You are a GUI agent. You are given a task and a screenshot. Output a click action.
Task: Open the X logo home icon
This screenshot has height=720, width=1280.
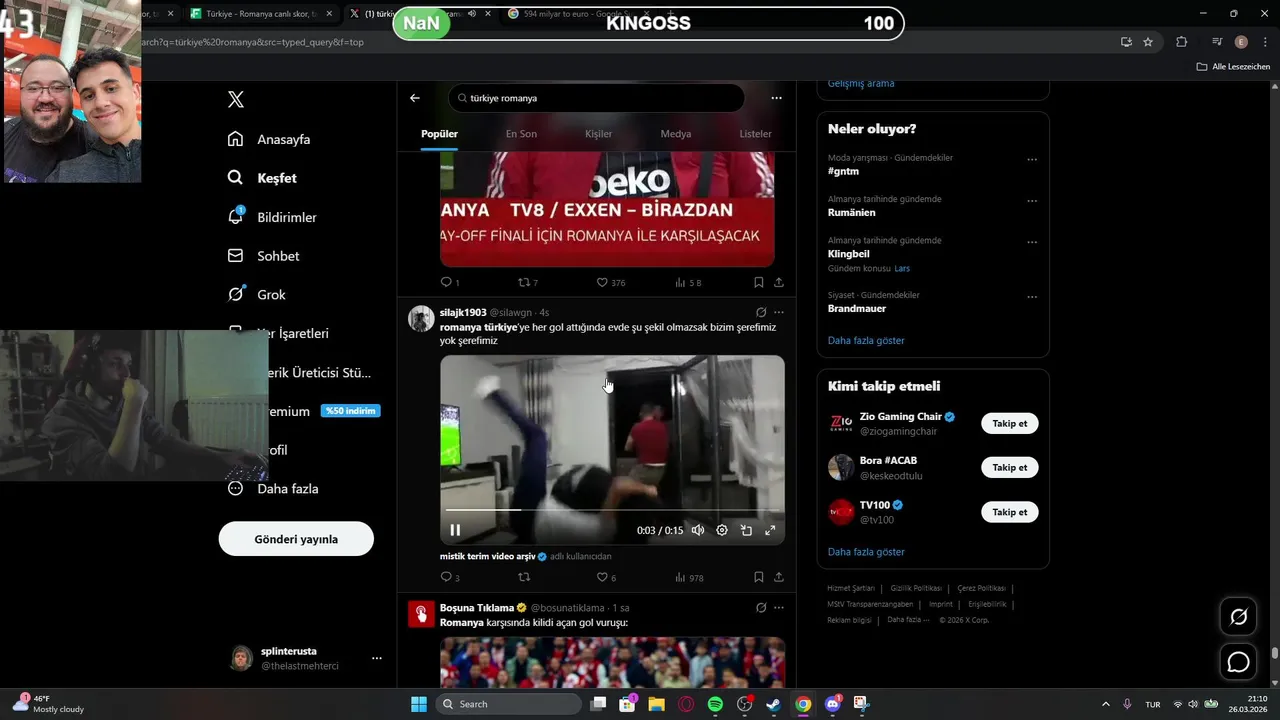[x=236, y=99]
